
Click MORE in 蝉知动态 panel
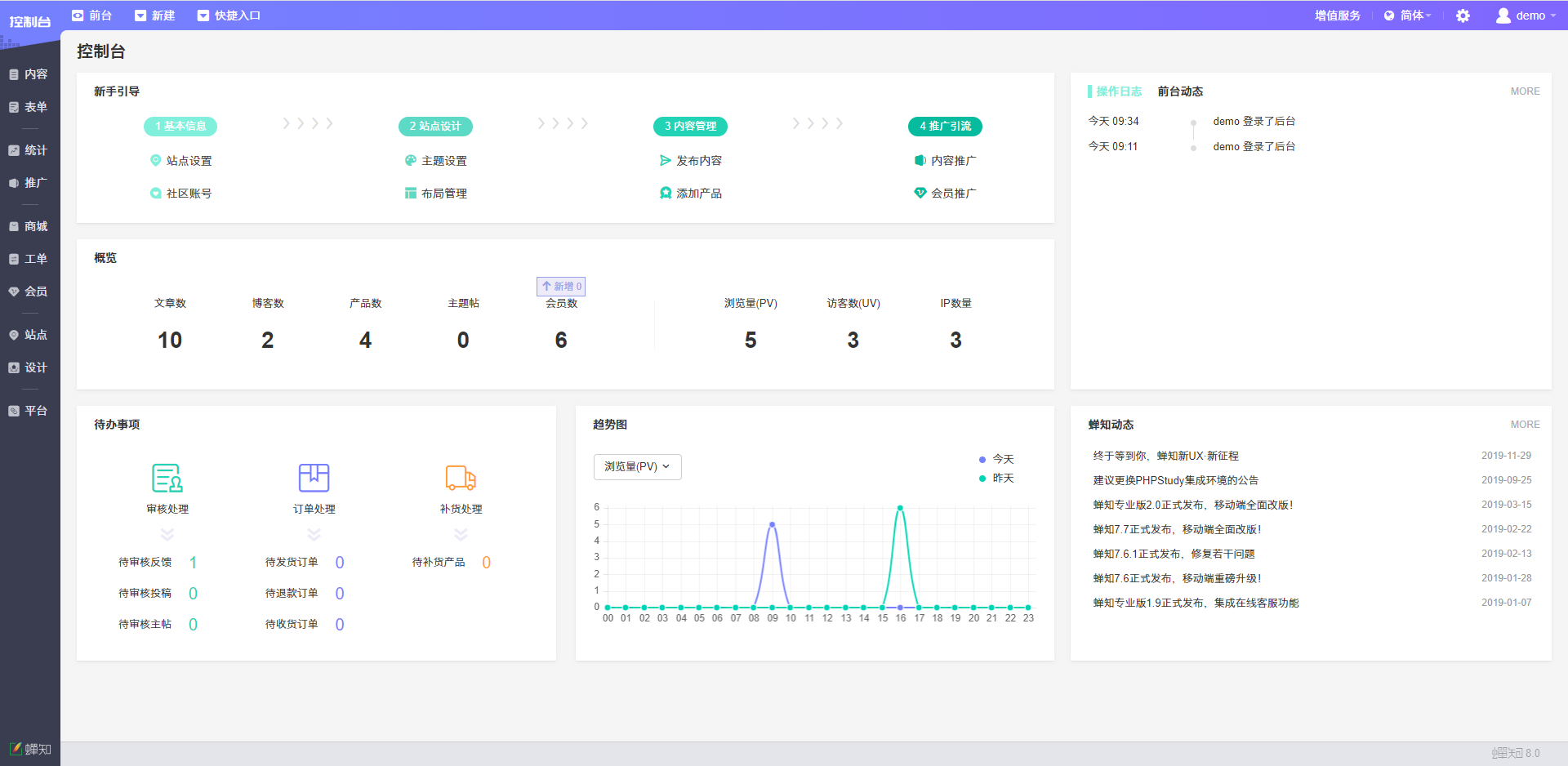1525,425
